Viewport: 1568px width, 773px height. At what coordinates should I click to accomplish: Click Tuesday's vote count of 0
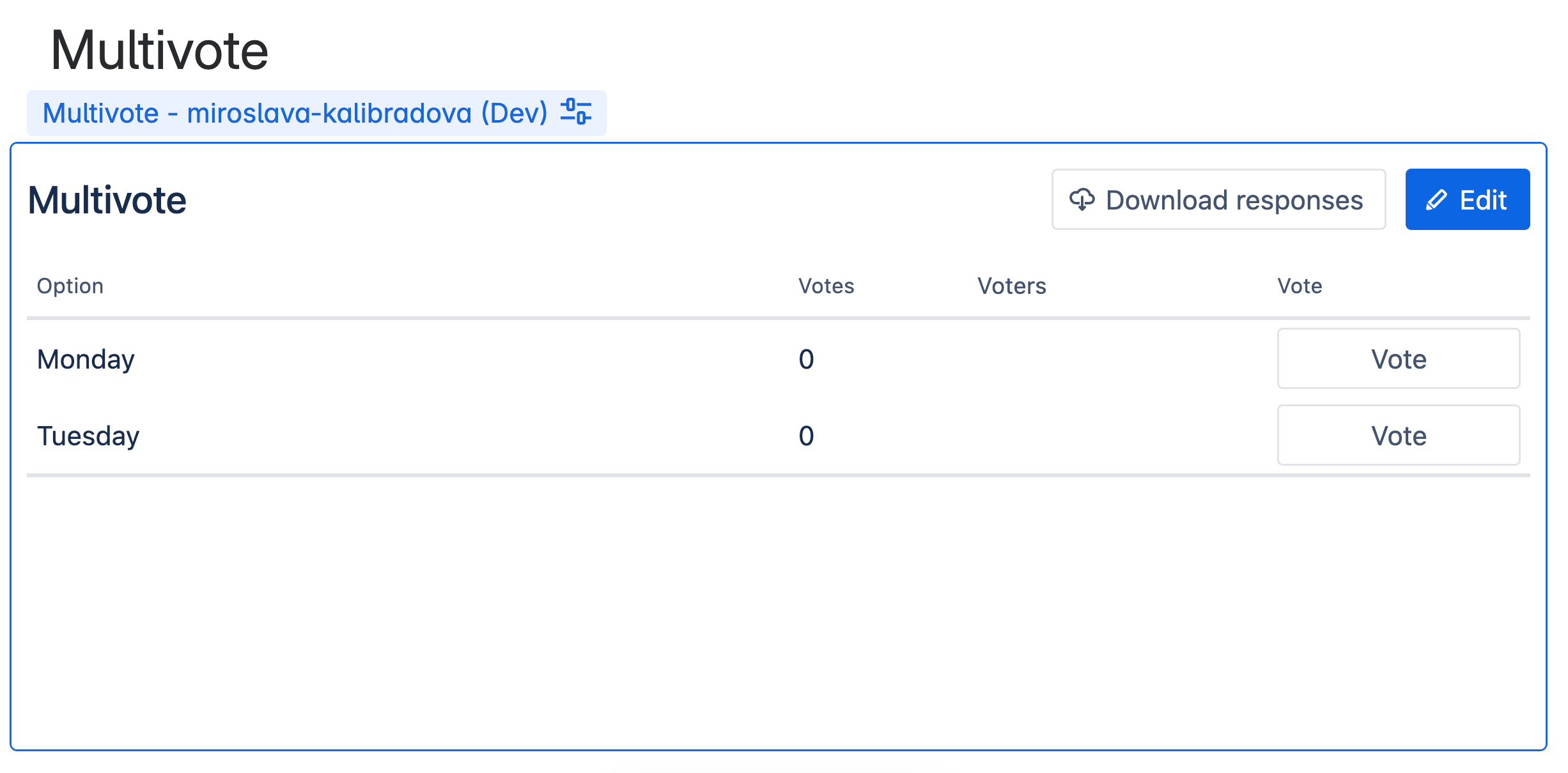pyautogui.click(x=806, y=436)
